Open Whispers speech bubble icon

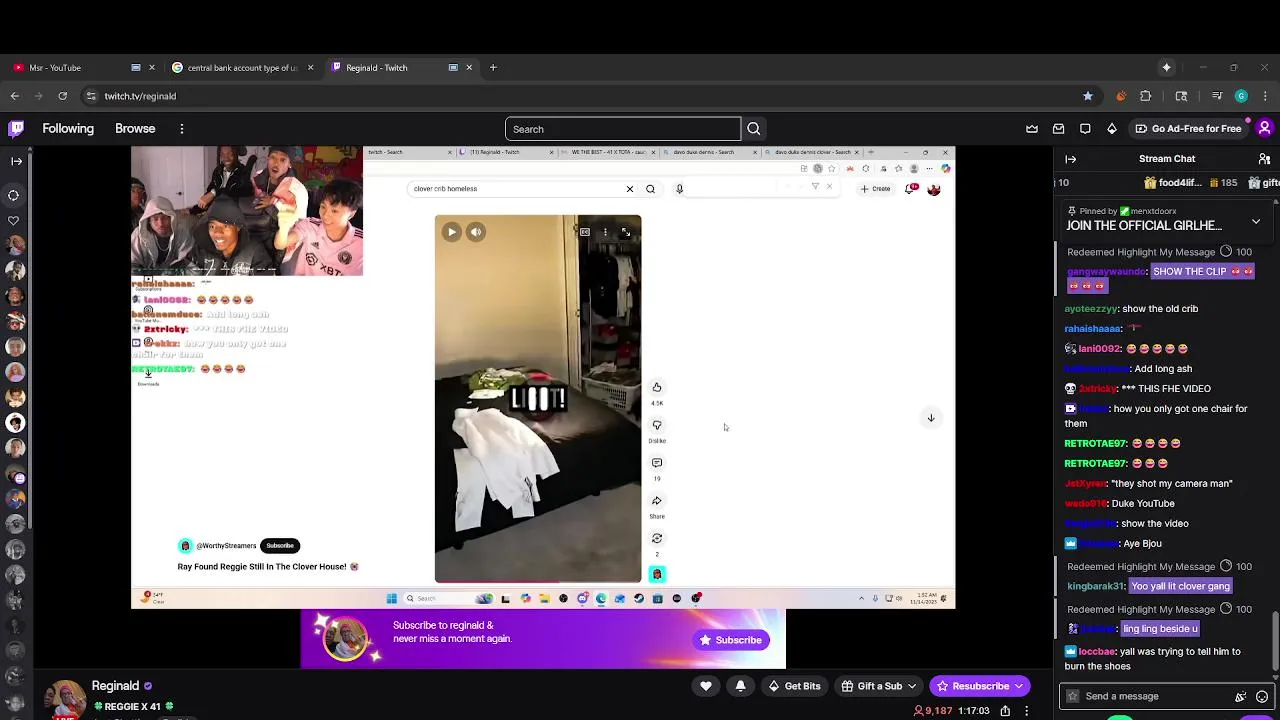1085,128
